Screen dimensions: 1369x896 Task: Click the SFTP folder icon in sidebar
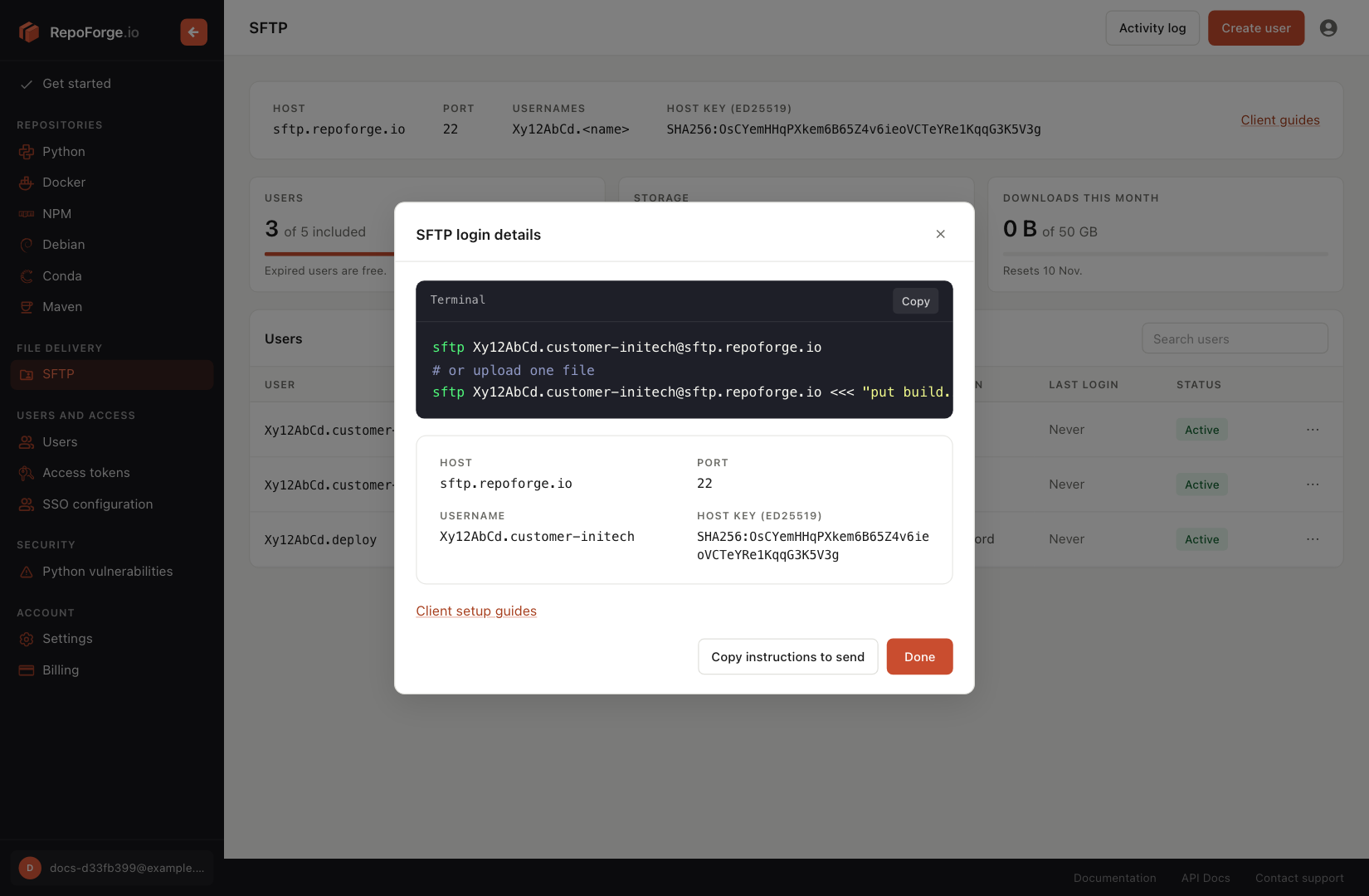click(27, 374)
